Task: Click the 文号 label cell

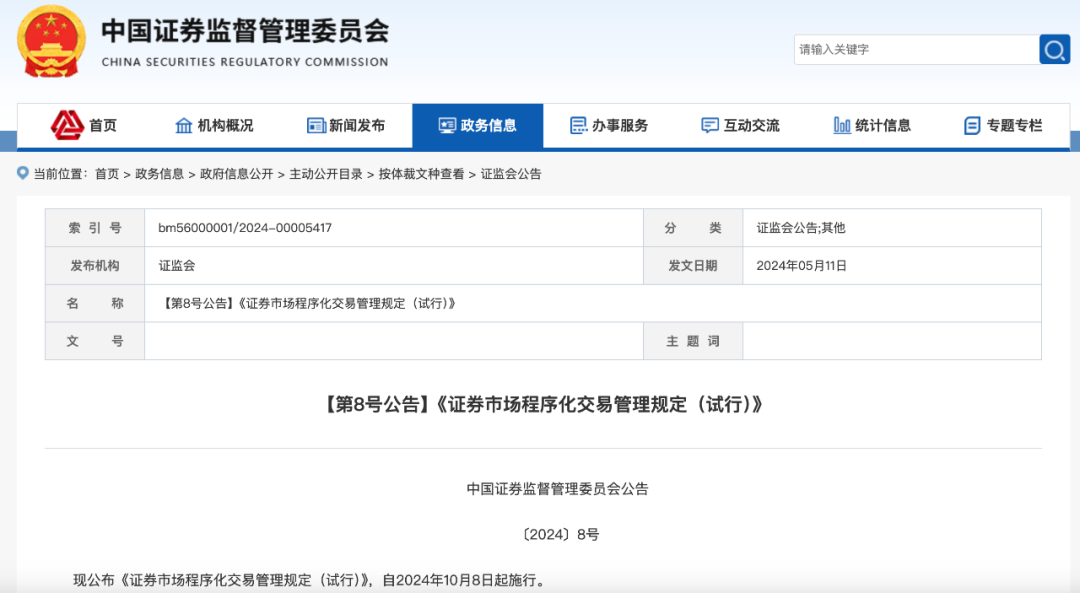Action: [95, 341]
